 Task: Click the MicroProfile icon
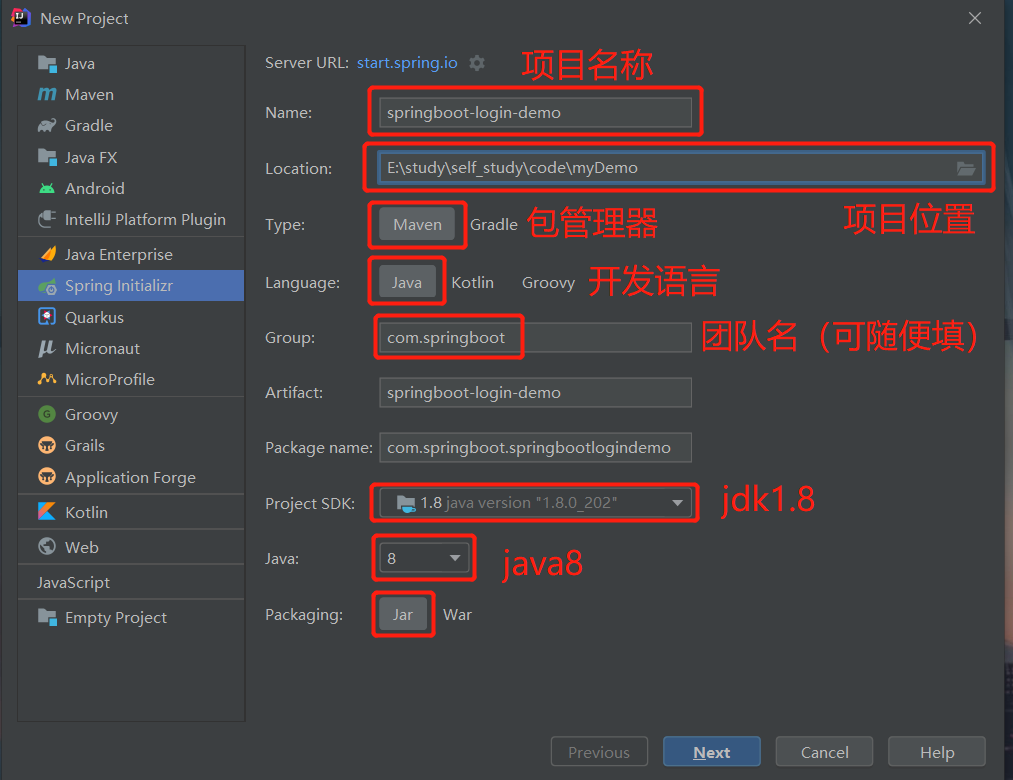click(x=47, y=379)
